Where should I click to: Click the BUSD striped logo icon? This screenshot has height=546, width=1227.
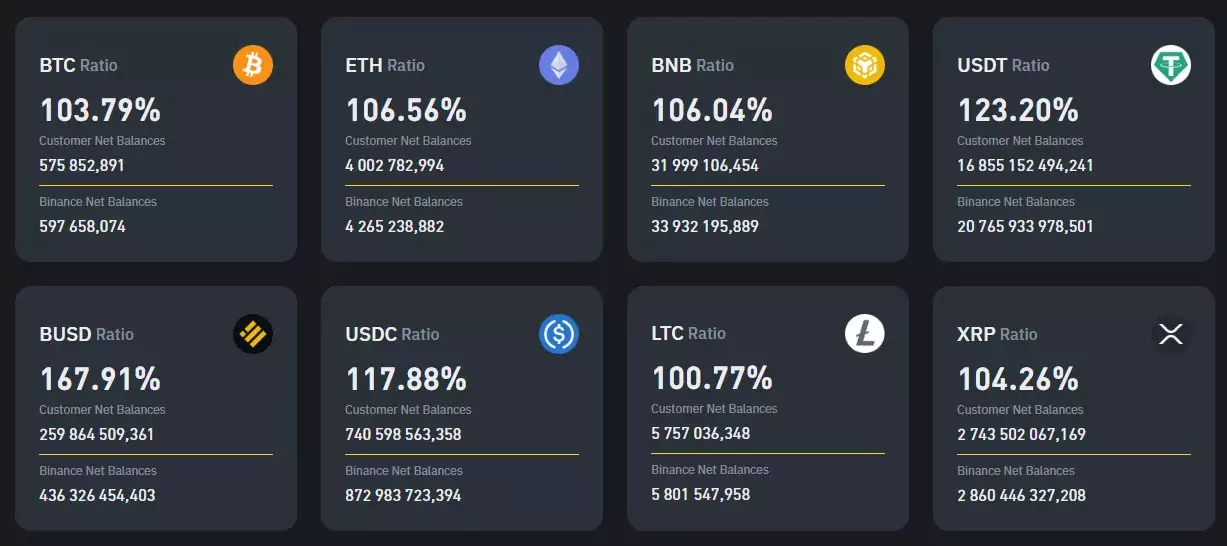click(253, 334)
